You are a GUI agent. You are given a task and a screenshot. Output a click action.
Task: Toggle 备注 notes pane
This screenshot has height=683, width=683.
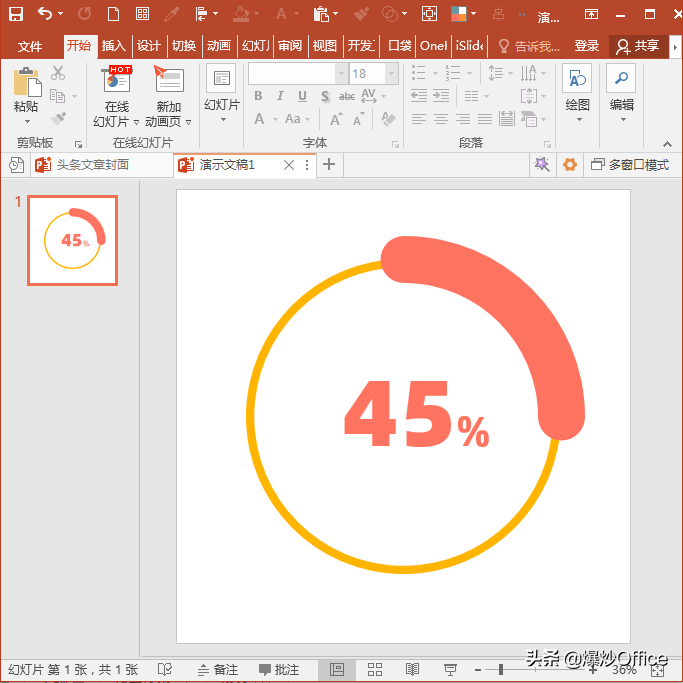[x=217, y=670]
